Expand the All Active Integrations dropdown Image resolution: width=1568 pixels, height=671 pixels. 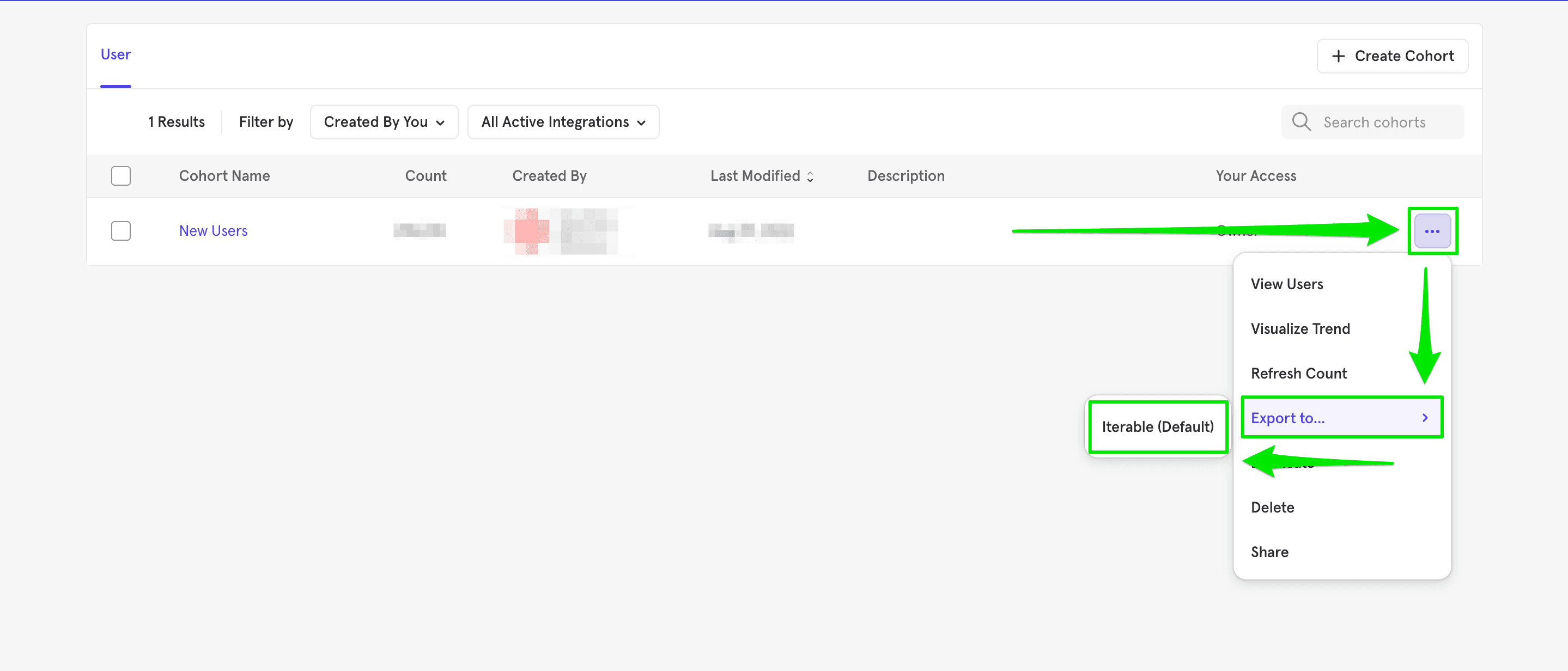[562, 121]
